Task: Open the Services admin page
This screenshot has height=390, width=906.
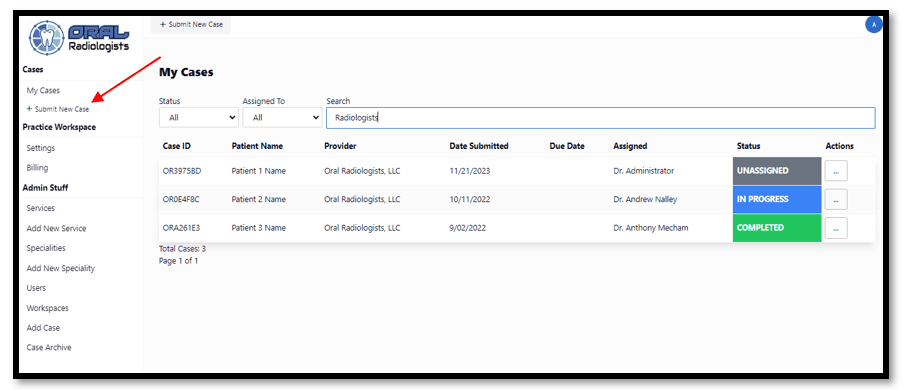Action: [41, 208]
